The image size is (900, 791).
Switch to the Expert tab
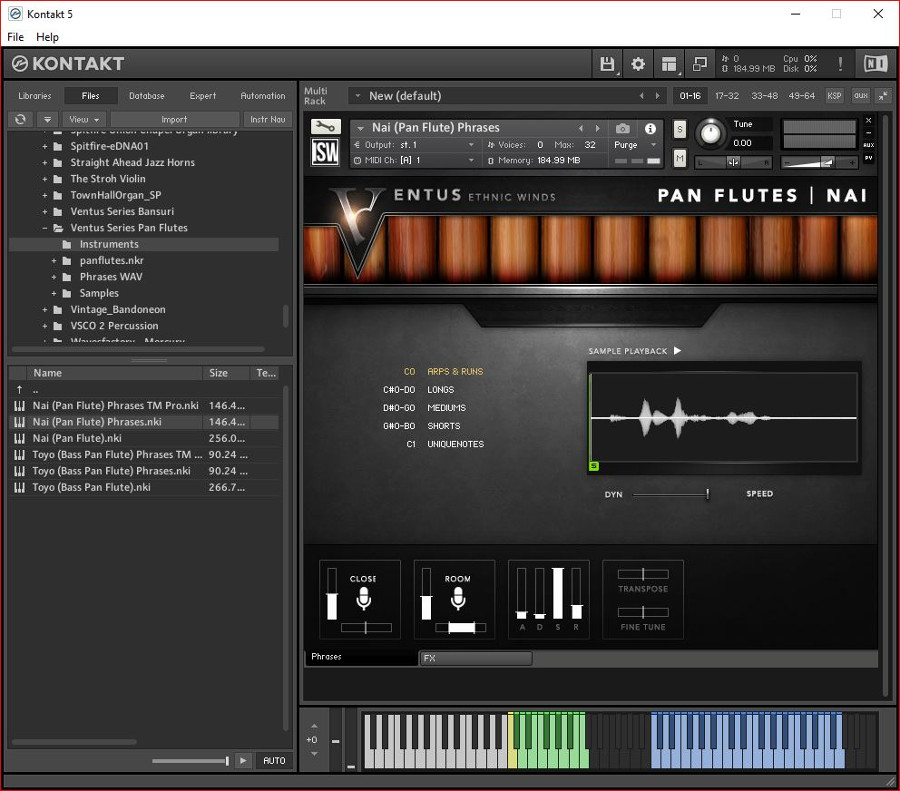tap(203, 96)
